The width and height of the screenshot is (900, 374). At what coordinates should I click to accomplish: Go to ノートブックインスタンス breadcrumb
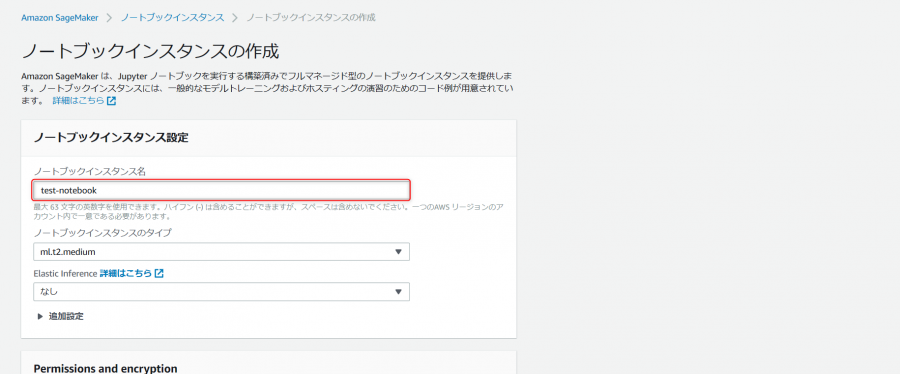172,18
